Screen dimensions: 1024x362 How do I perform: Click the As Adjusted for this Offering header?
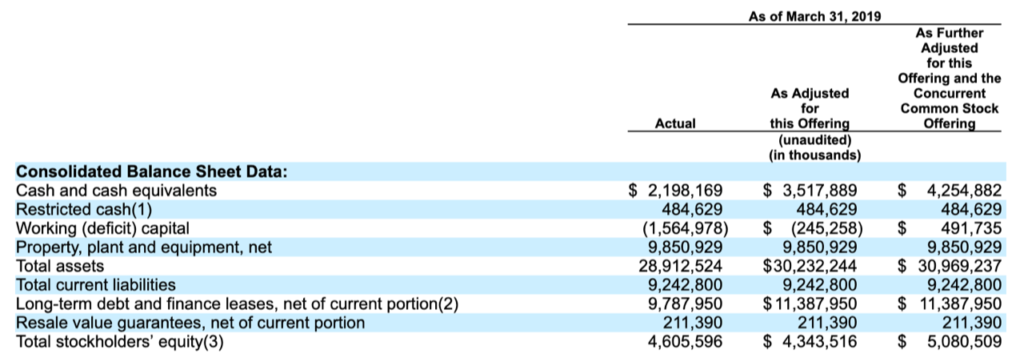coord(810,108)
